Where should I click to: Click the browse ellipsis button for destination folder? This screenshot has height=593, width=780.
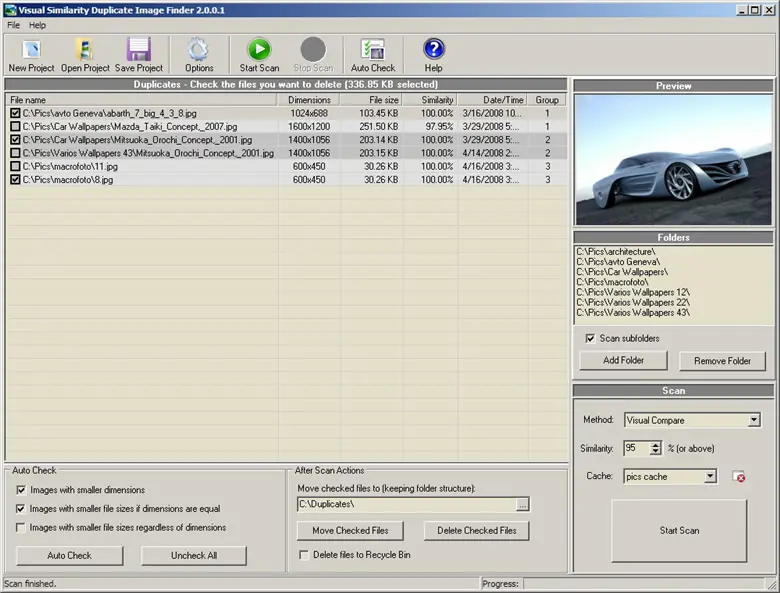[x=522, y=504]
